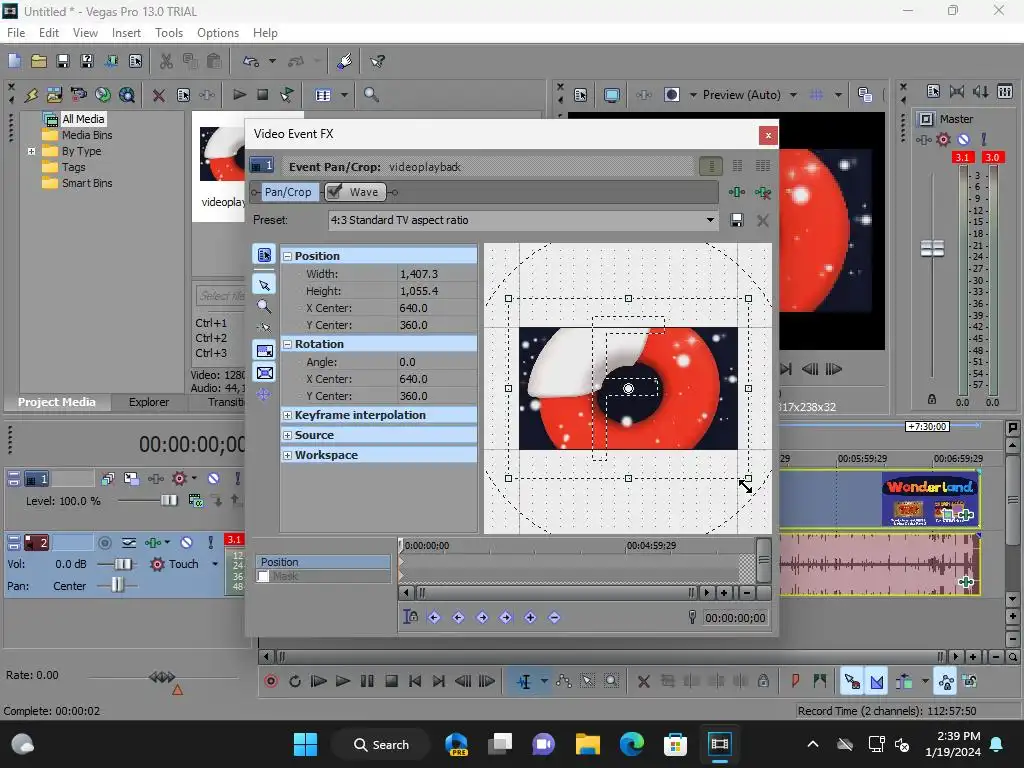
Task: Click the First Keyframe diamond button
Action: click(434, 617)
